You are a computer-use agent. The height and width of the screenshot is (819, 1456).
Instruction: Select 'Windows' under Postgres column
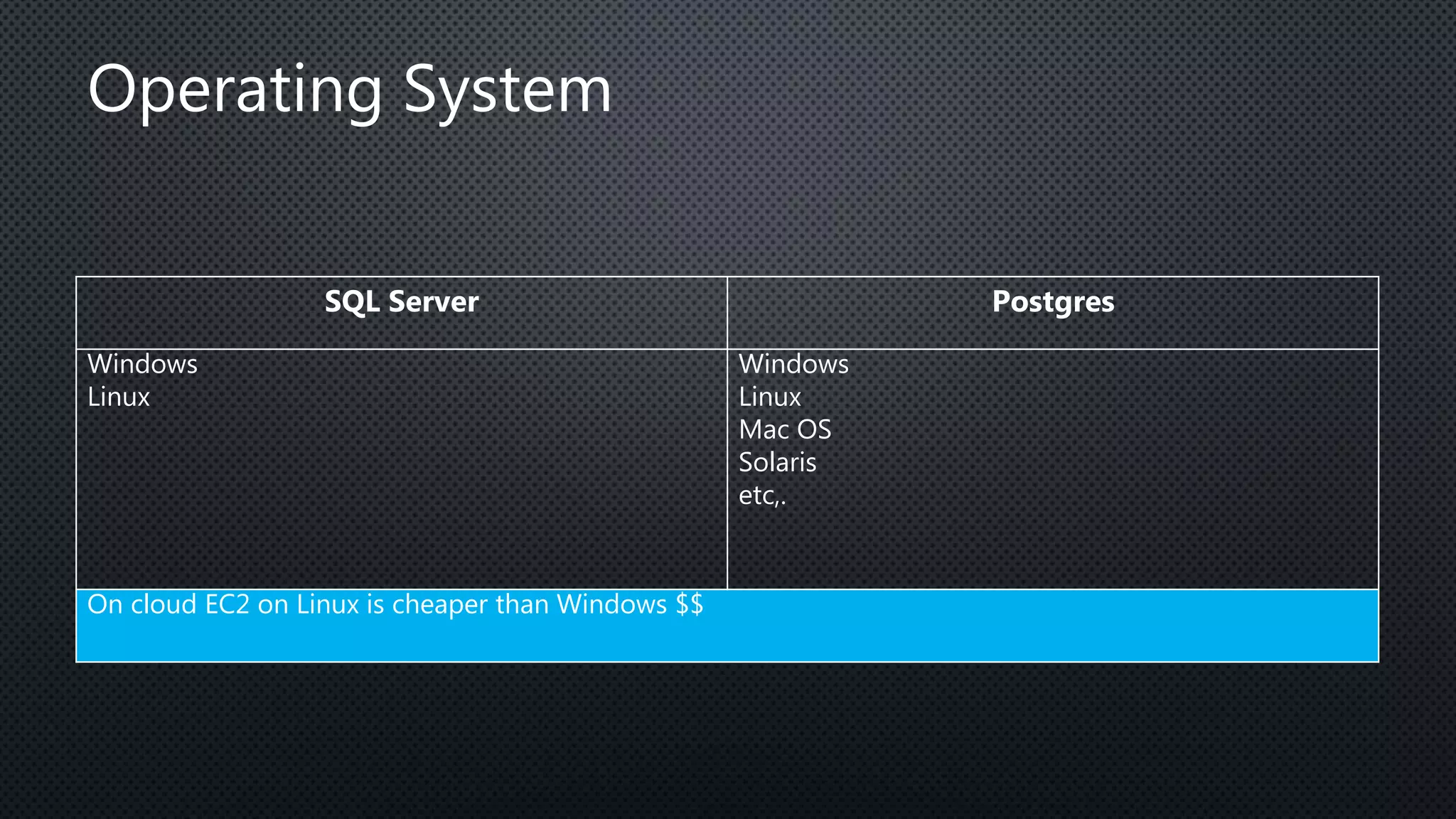tap(793, 364)
